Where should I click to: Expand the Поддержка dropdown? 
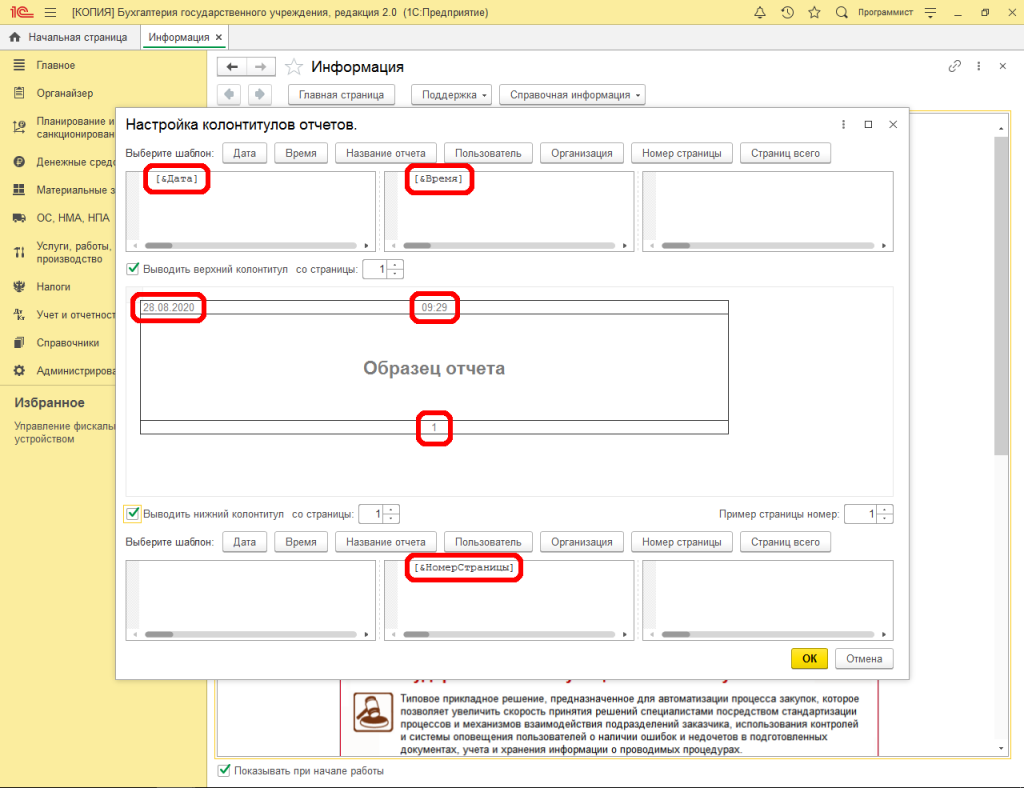pyautogui.click(x=455, y=95)
